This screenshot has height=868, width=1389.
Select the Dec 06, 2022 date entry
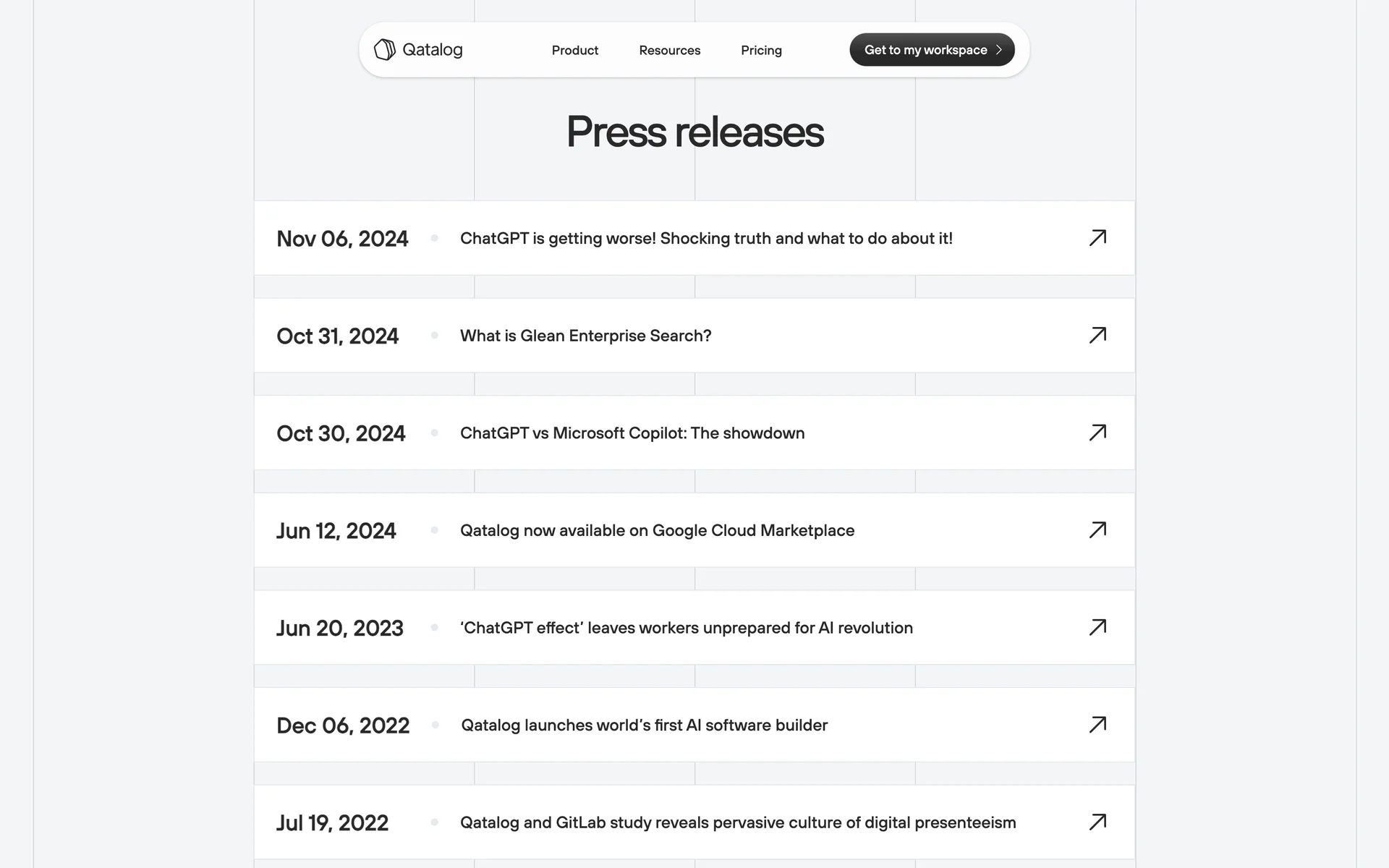point(343,726)
